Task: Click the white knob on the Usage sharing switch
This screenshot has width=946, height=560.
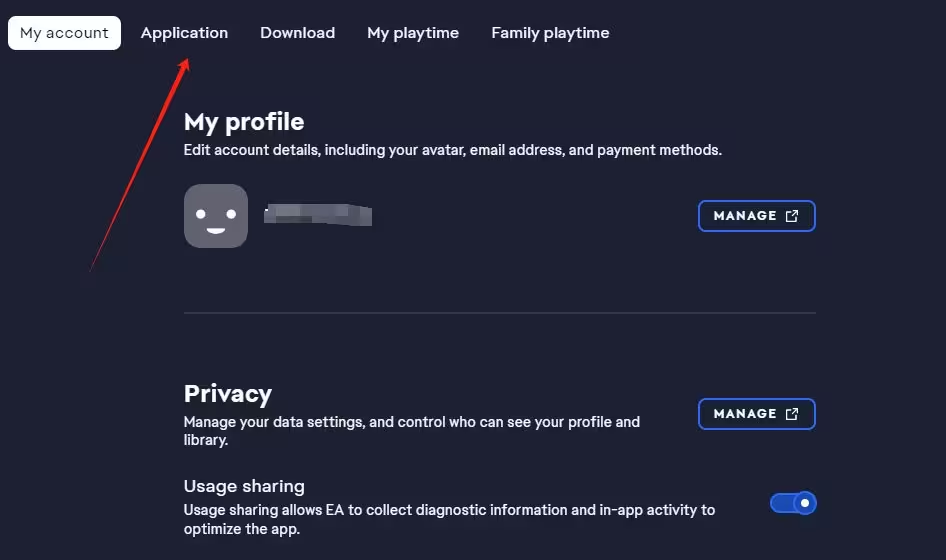Action: coord(805,503)
